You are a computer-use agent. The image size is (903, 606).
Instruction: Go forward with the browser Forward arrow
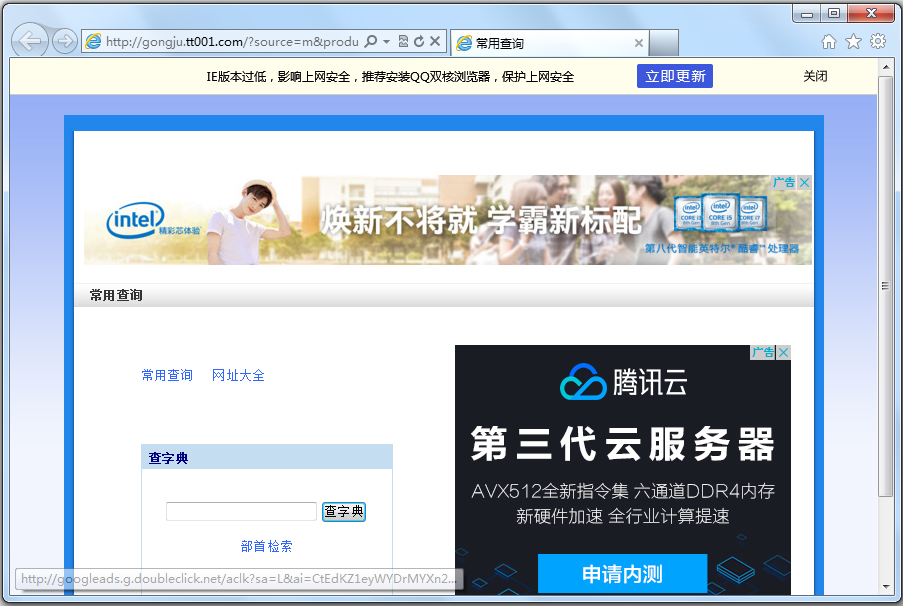coord(64,41)
